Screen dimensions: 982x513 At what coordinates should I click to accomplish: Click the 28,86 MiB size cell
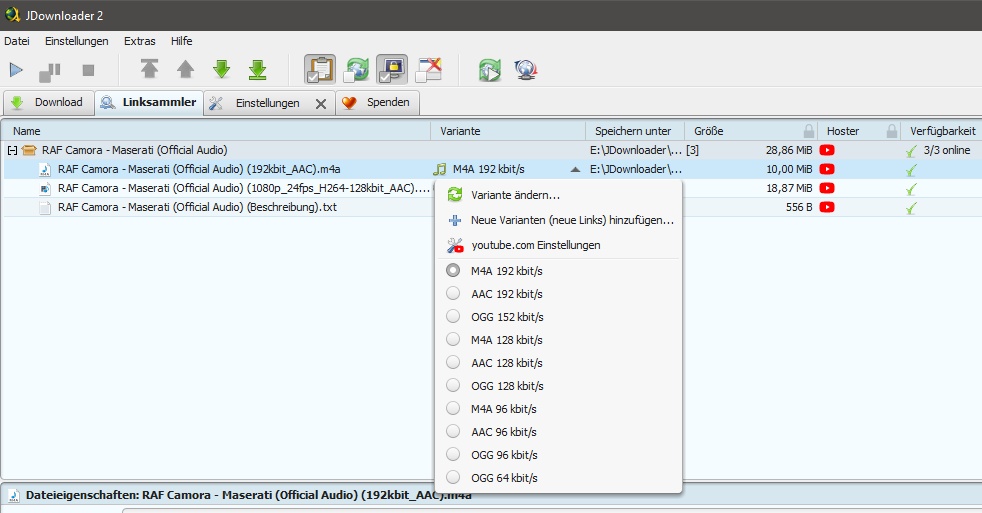[x=788, y=150]
